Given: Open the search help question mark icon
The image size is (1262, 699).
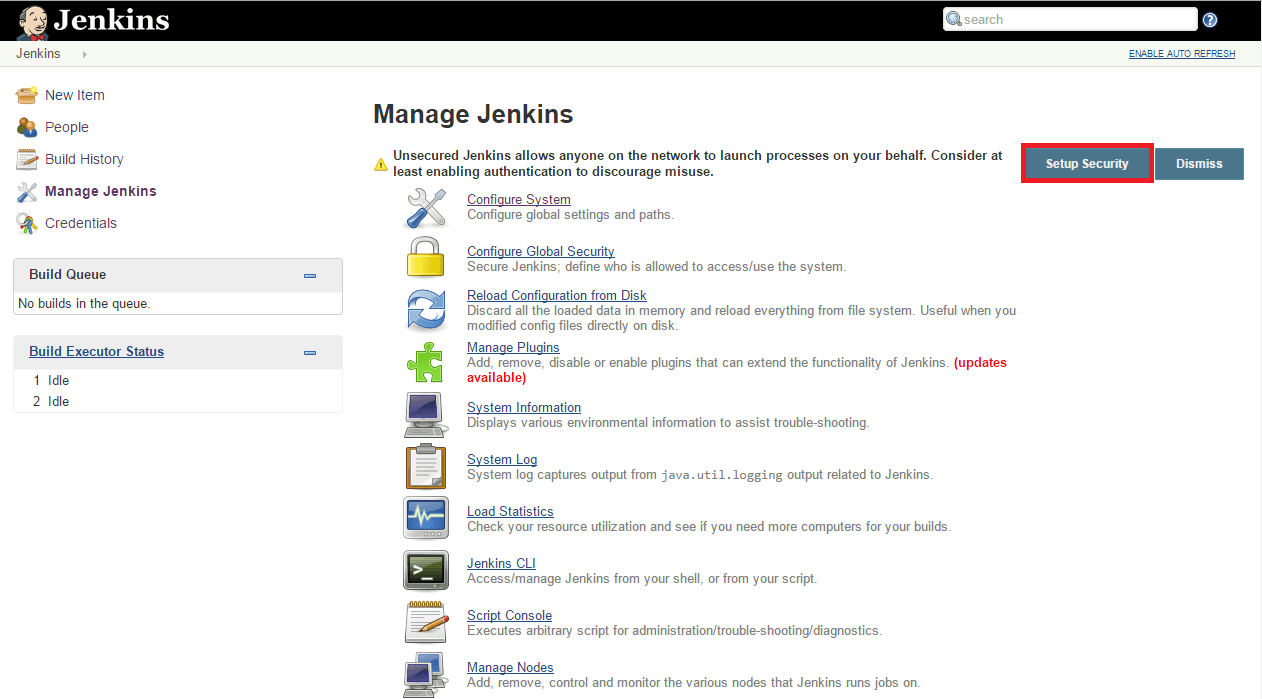Looking at the screenshot, I should [1210, 20].
